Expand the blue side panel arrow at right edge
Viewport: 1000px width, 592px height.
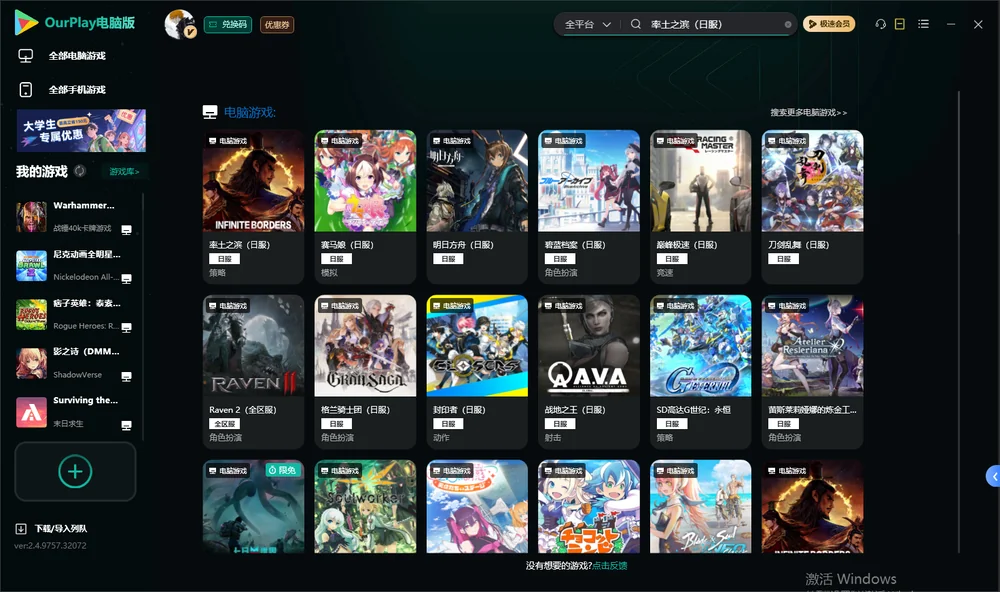point(993,476)
